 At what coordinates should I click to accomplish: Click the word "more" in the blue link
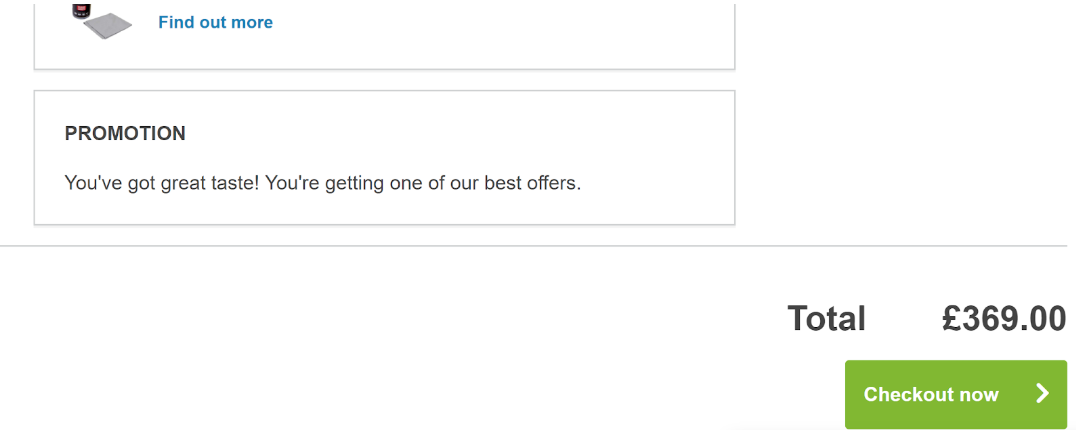point(250,22)
